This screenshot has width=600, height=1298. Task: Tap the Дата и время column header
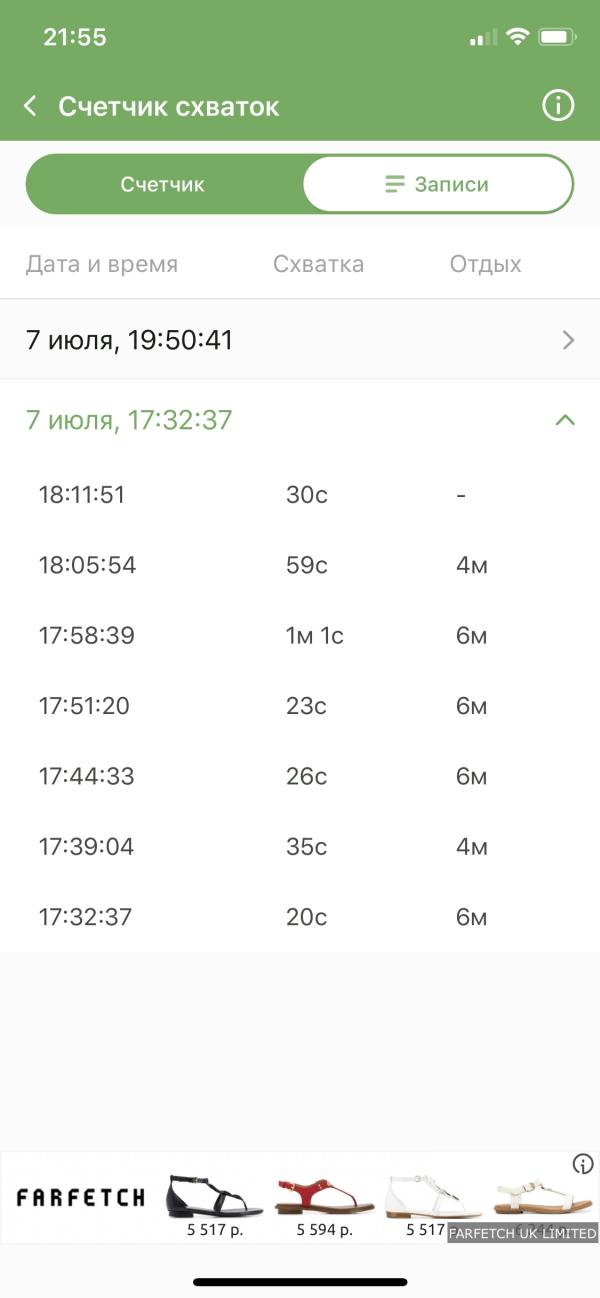pyautogui.click(x=102, y=264)
